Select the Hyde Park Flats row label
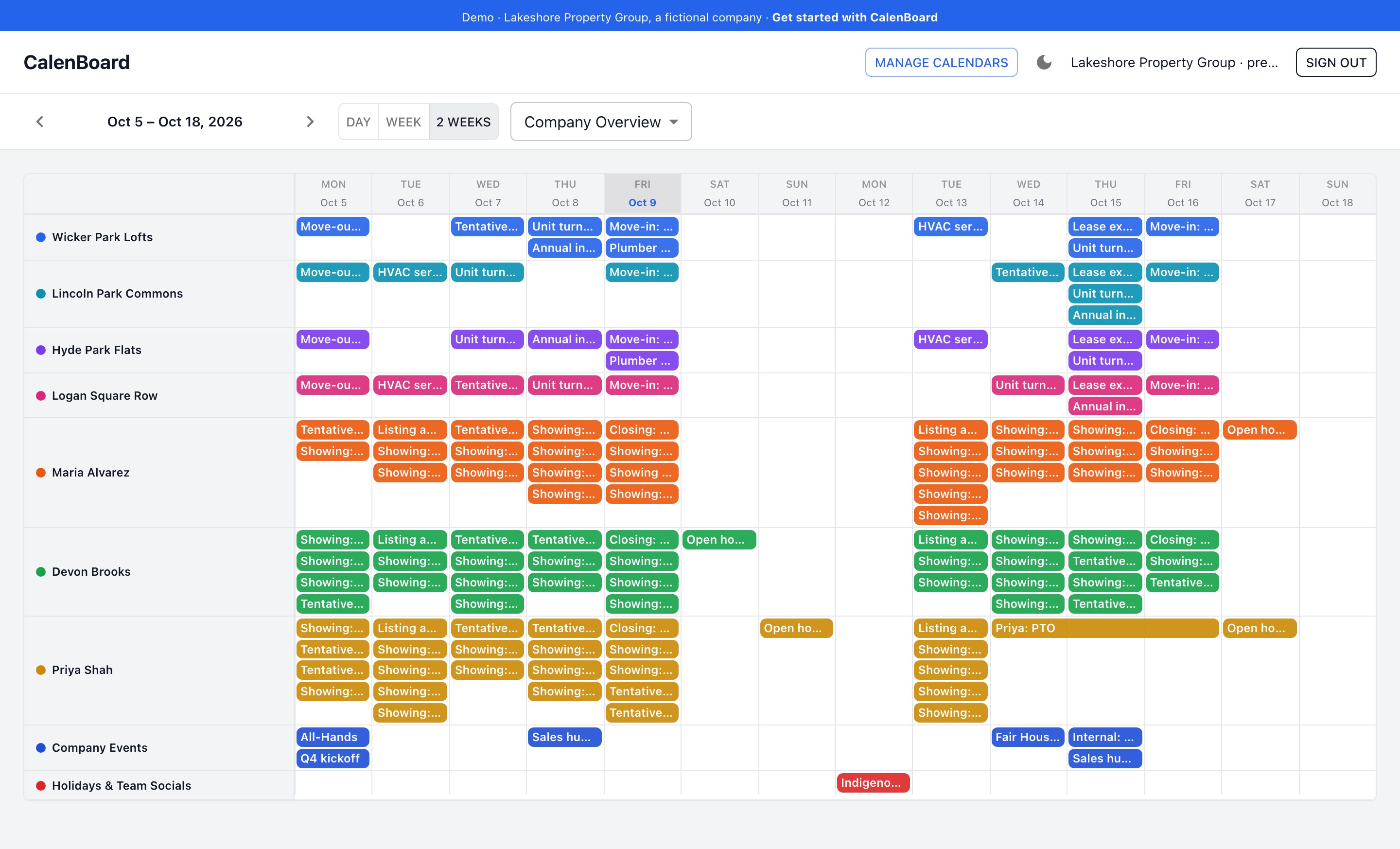This screenshot has height=849, width=1400. pos(97,350)
